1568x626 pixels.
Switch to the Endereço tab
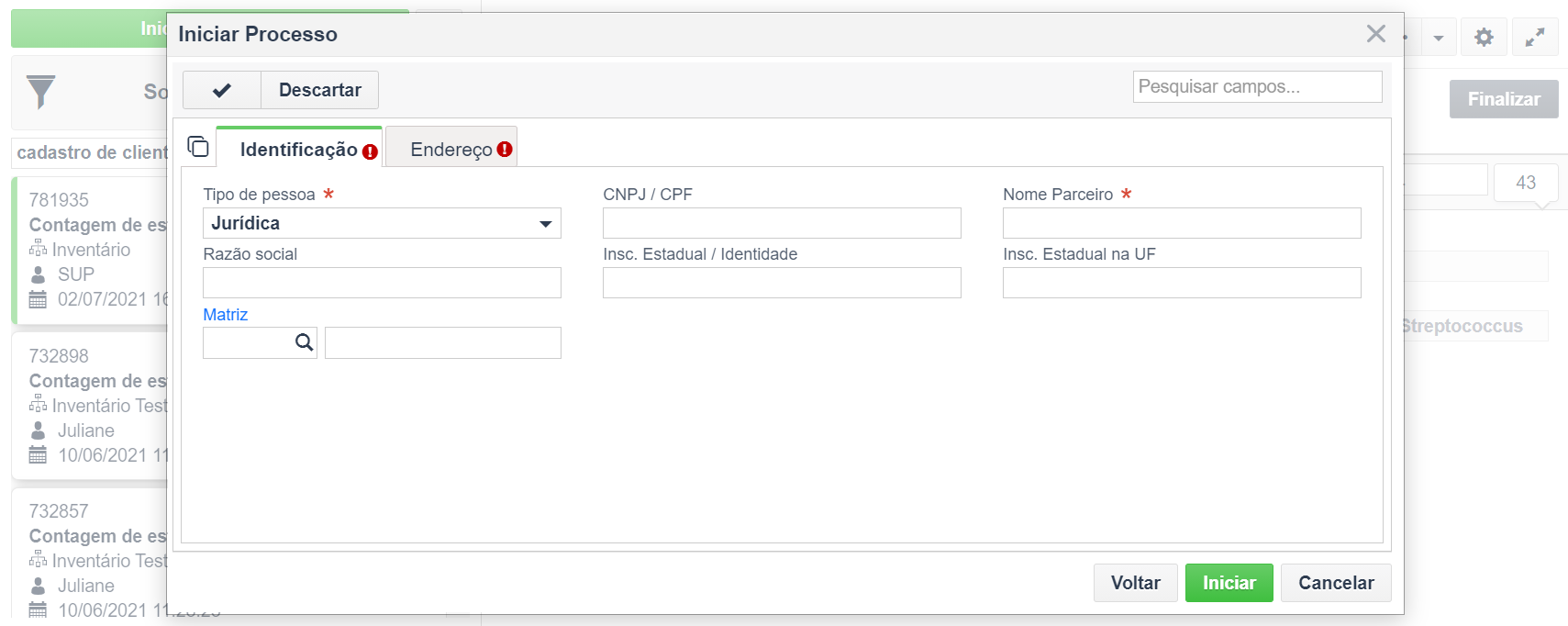click(x=451, y=147)
